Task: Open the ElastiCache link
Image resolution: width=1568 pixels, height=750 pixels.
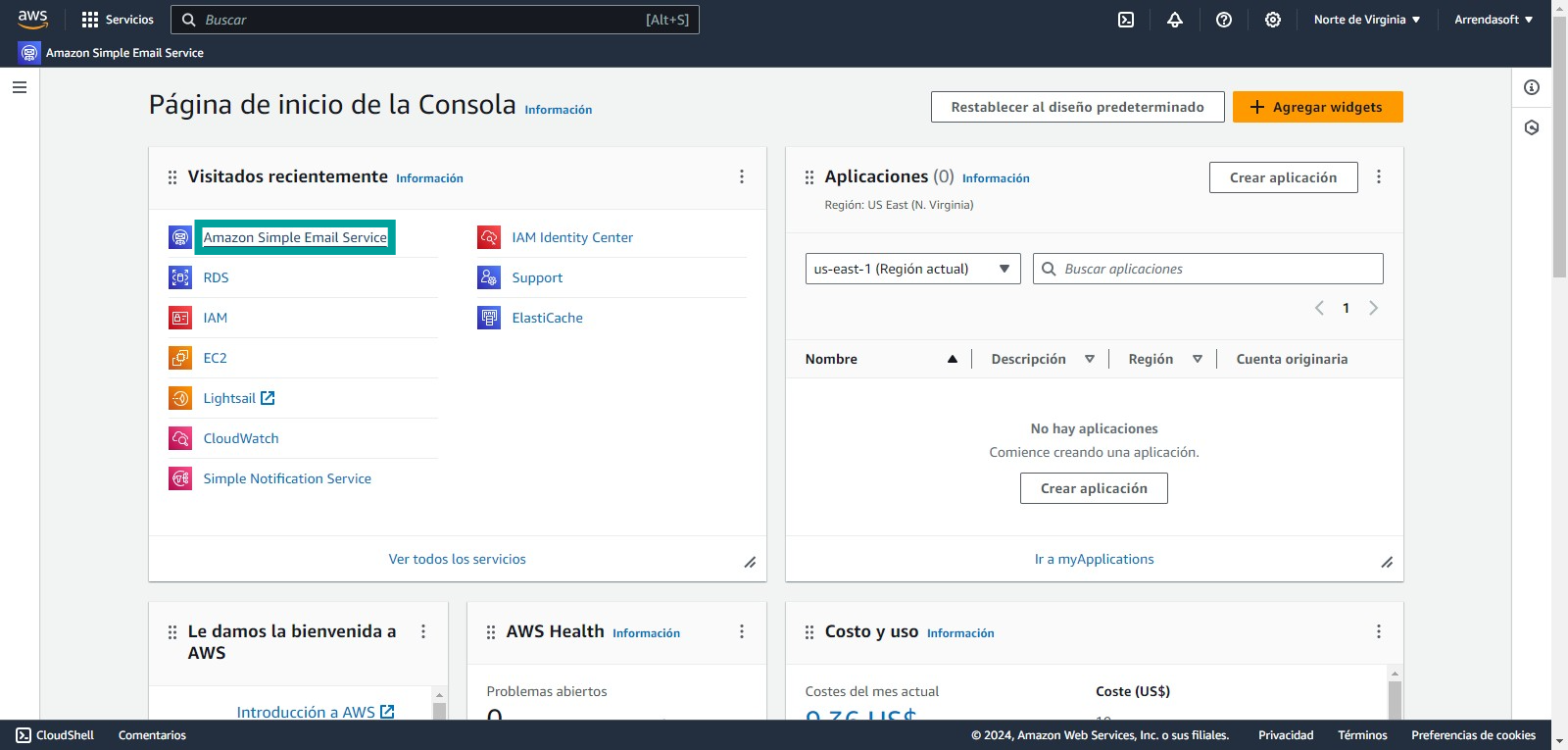Action: [x=547, y=318]
